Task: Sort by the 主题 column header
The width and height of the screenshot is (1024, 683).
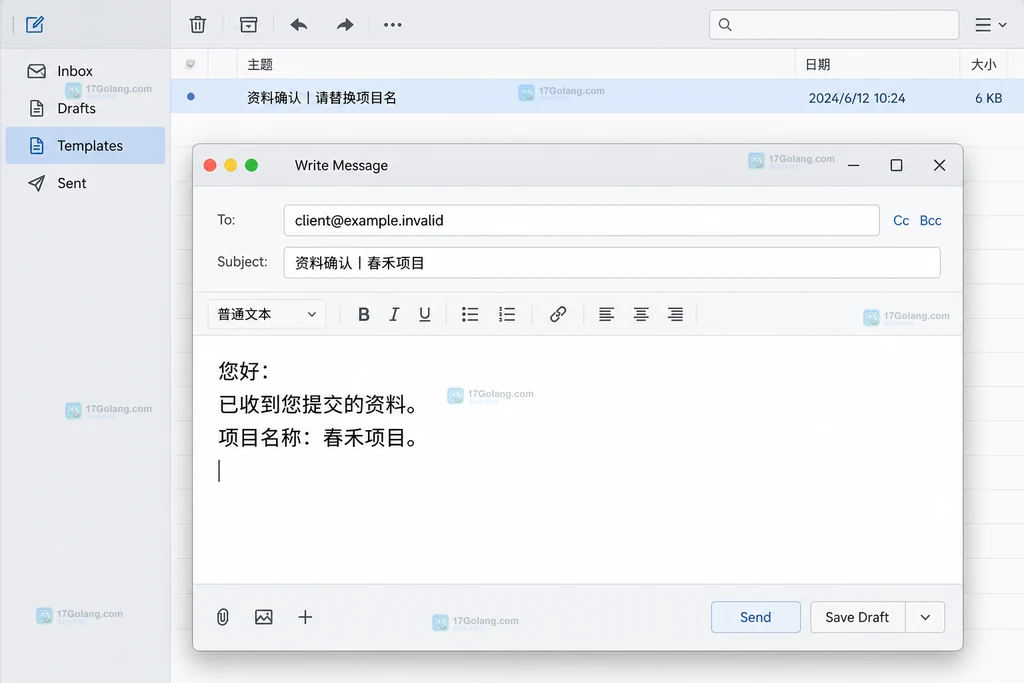Action: click(260, 65)
